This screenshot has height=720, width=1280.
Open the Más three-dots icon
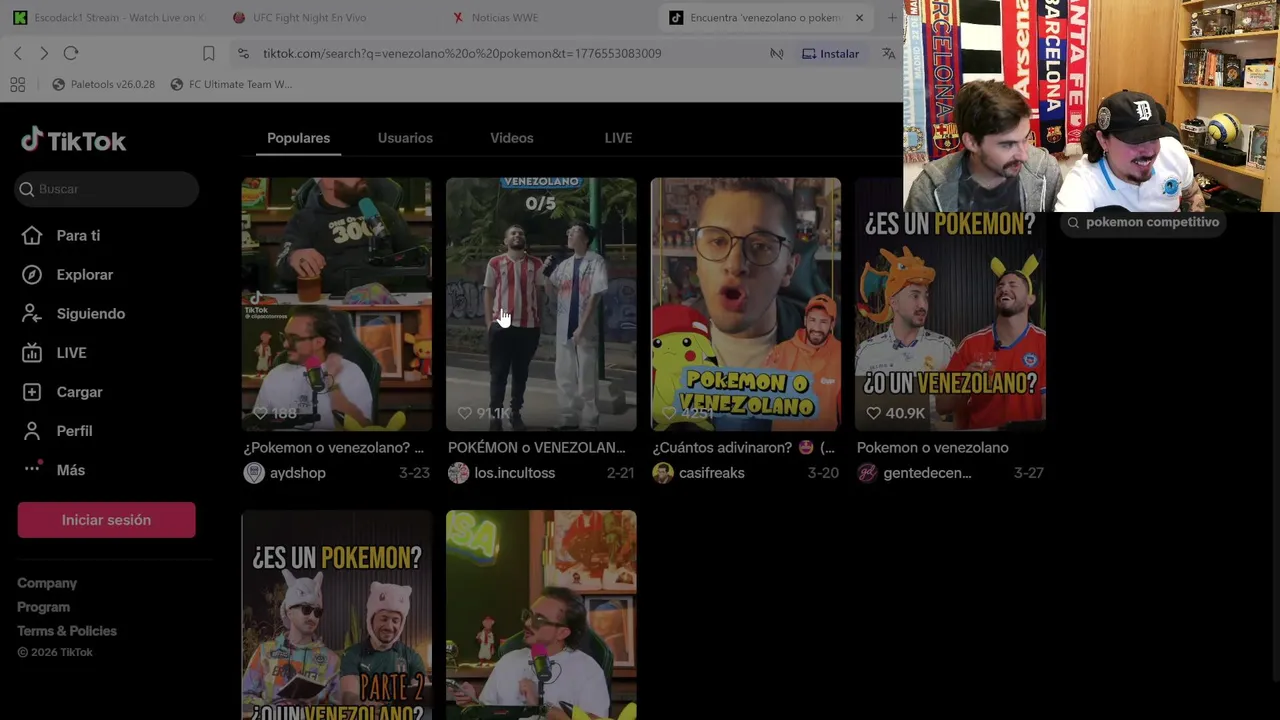tap(32, 468)
